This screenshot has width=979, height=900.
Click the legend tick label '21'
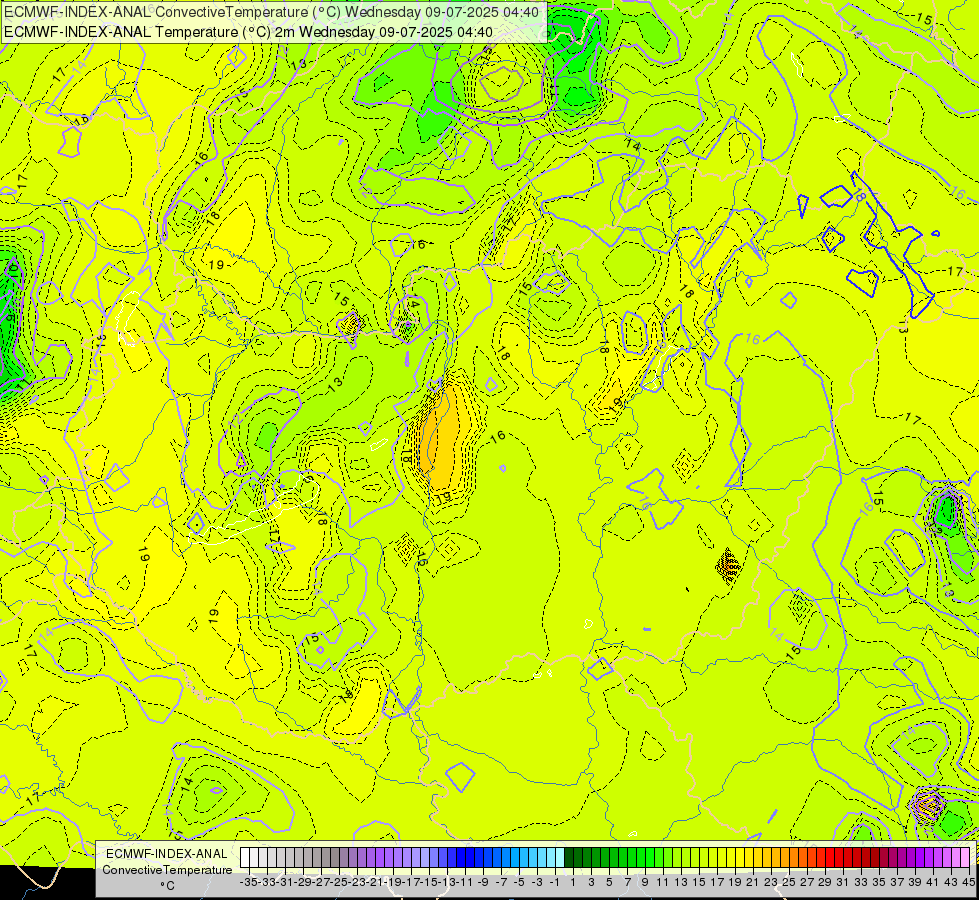(x=753, y=883)
